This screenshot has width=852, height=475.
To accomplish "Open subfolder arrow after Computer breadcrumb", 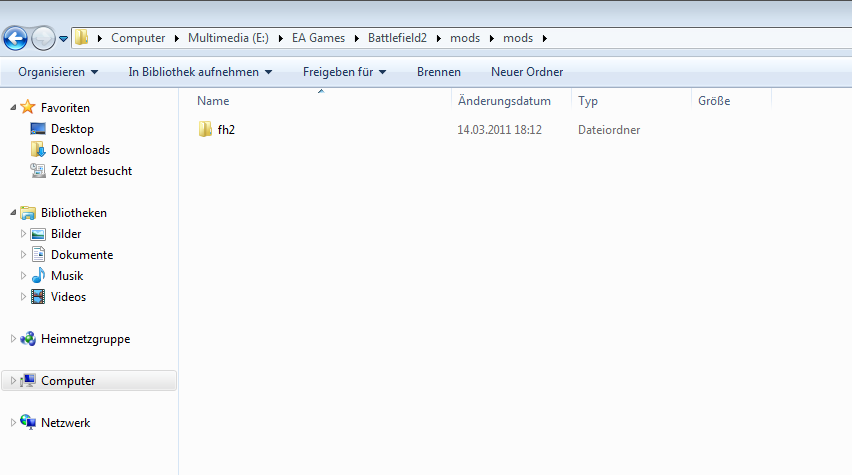I will (177, 38).
